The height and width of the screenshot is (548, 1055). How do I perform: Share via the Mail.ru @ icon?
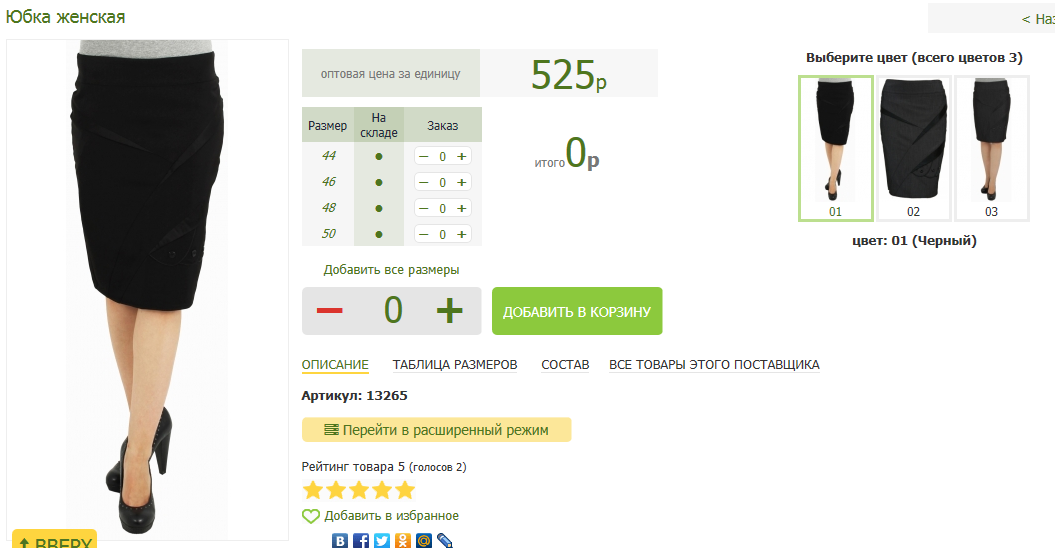tap(424, 541)
